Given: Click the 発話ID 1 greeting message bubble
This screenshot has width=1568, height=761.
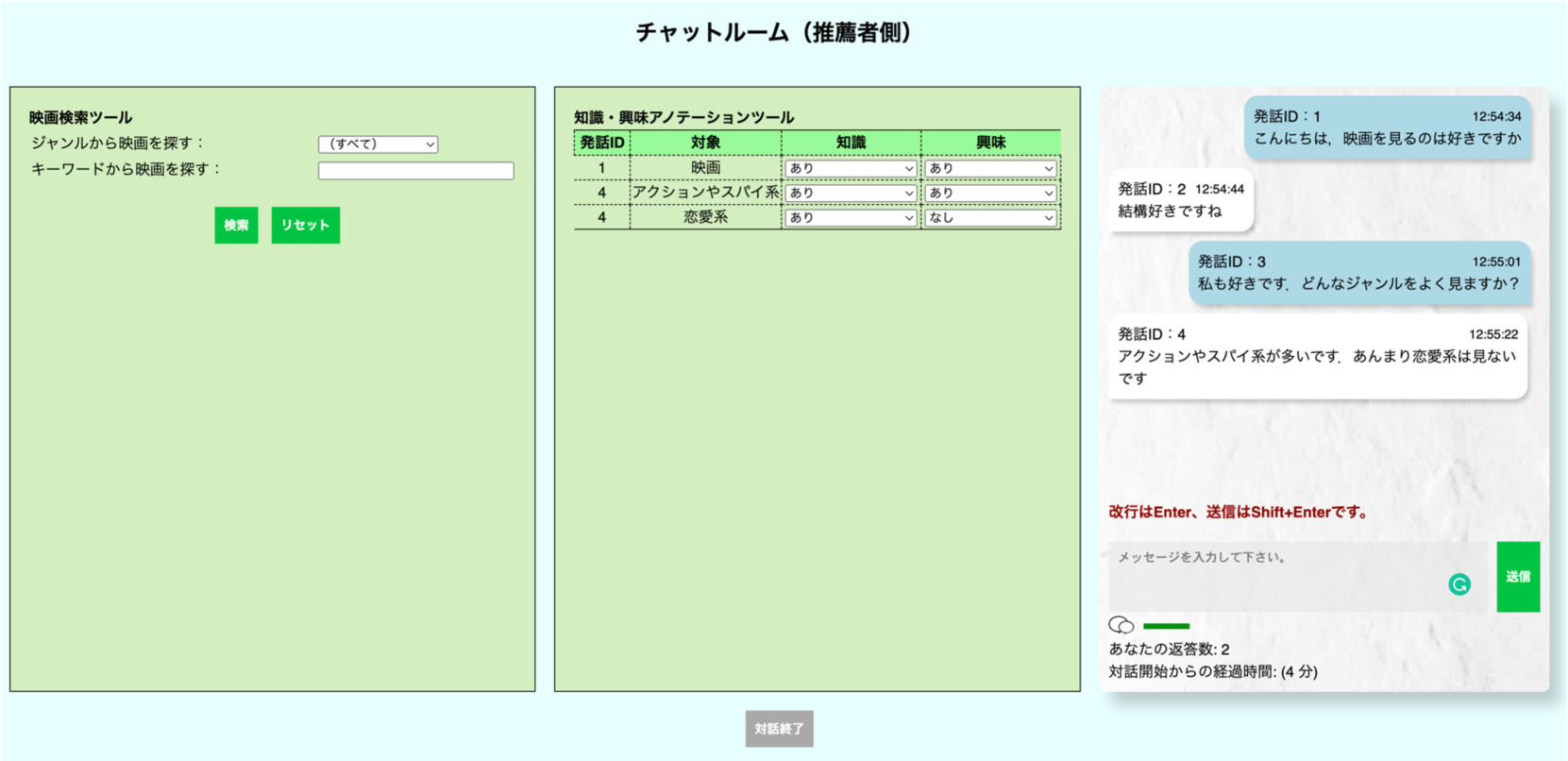Looking at the screenshot, I should (x=1387, y=127).
